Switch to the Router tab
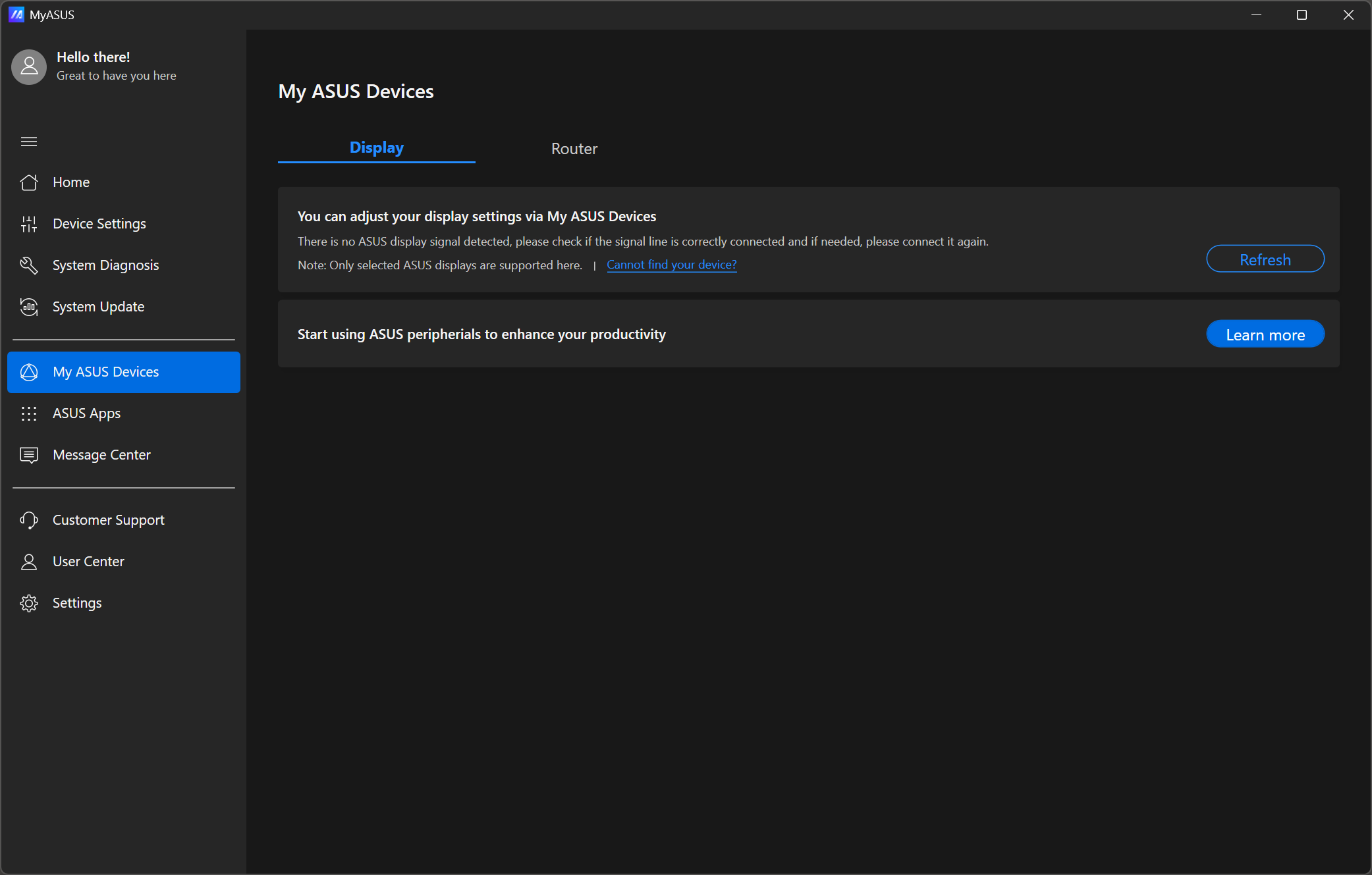The image size is (1372, 875). click(x=574, y=149)
